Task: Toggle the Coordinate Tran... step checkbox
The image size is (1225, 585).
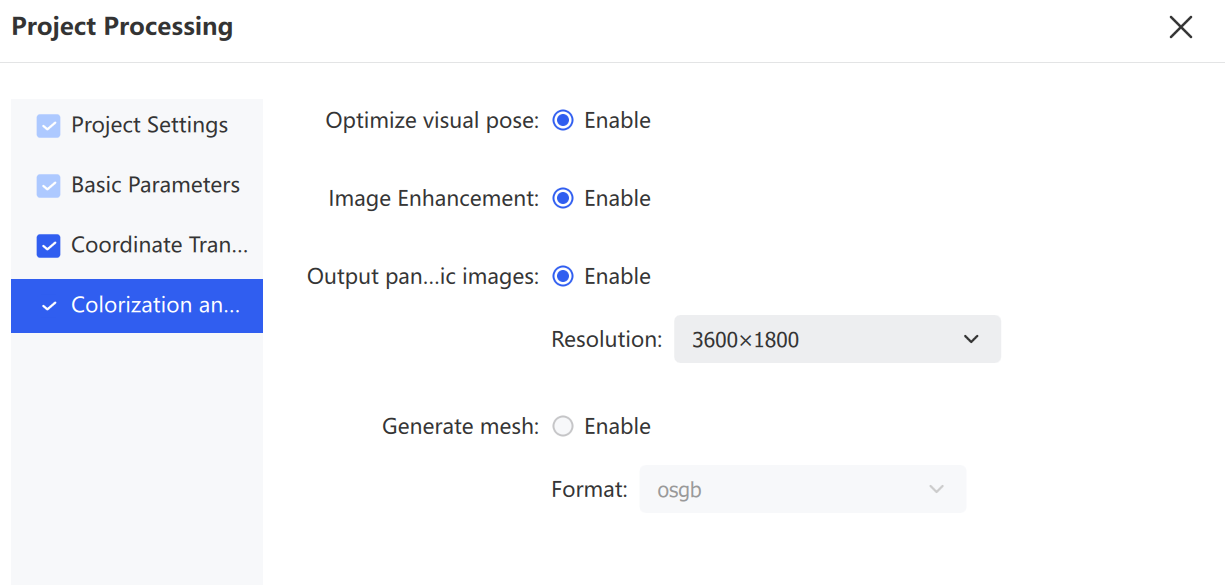Action: [x=48, y=246]
